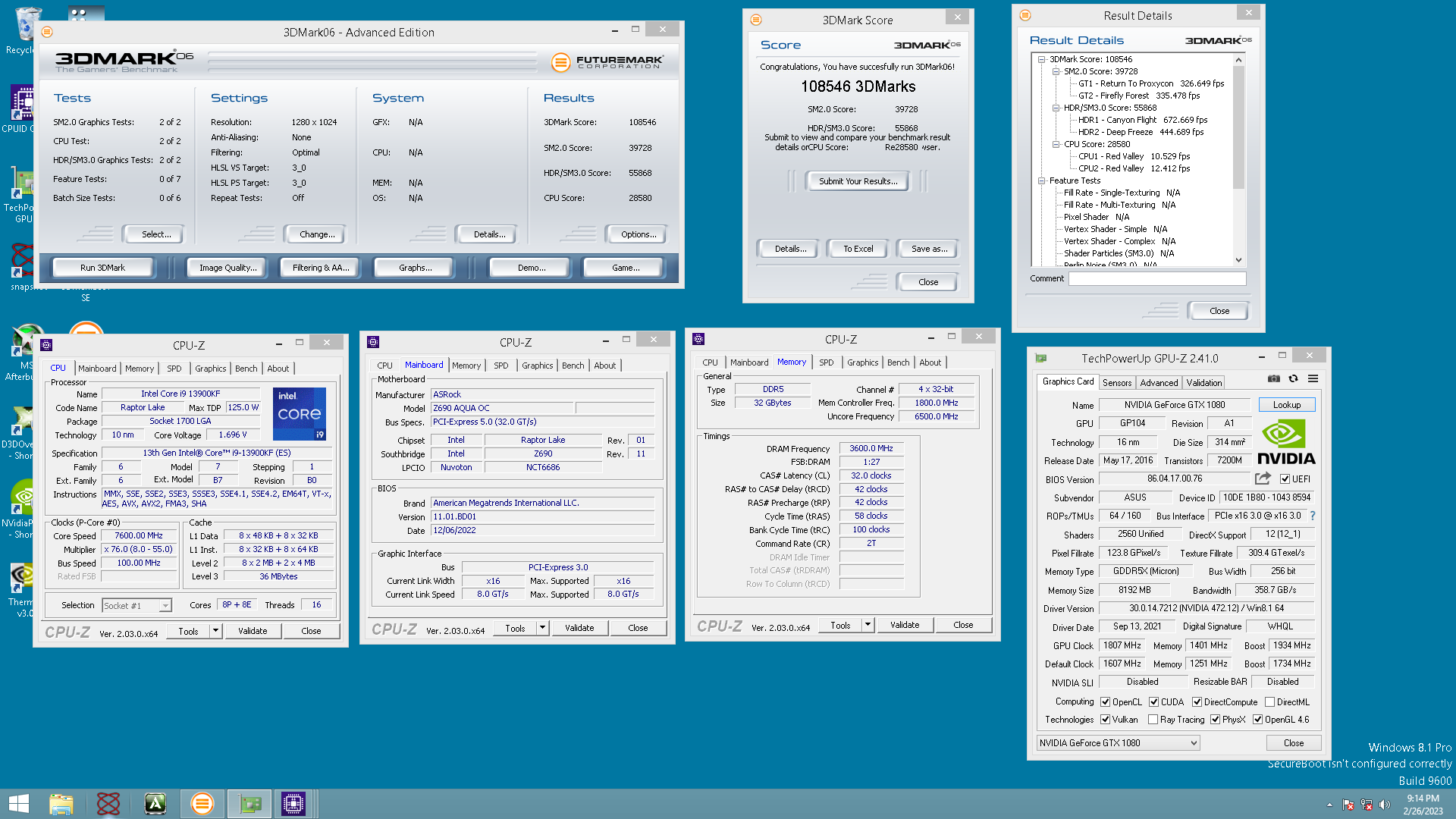
Task: Click the Result Details window title icon
Action: [x=1025, y=15]
